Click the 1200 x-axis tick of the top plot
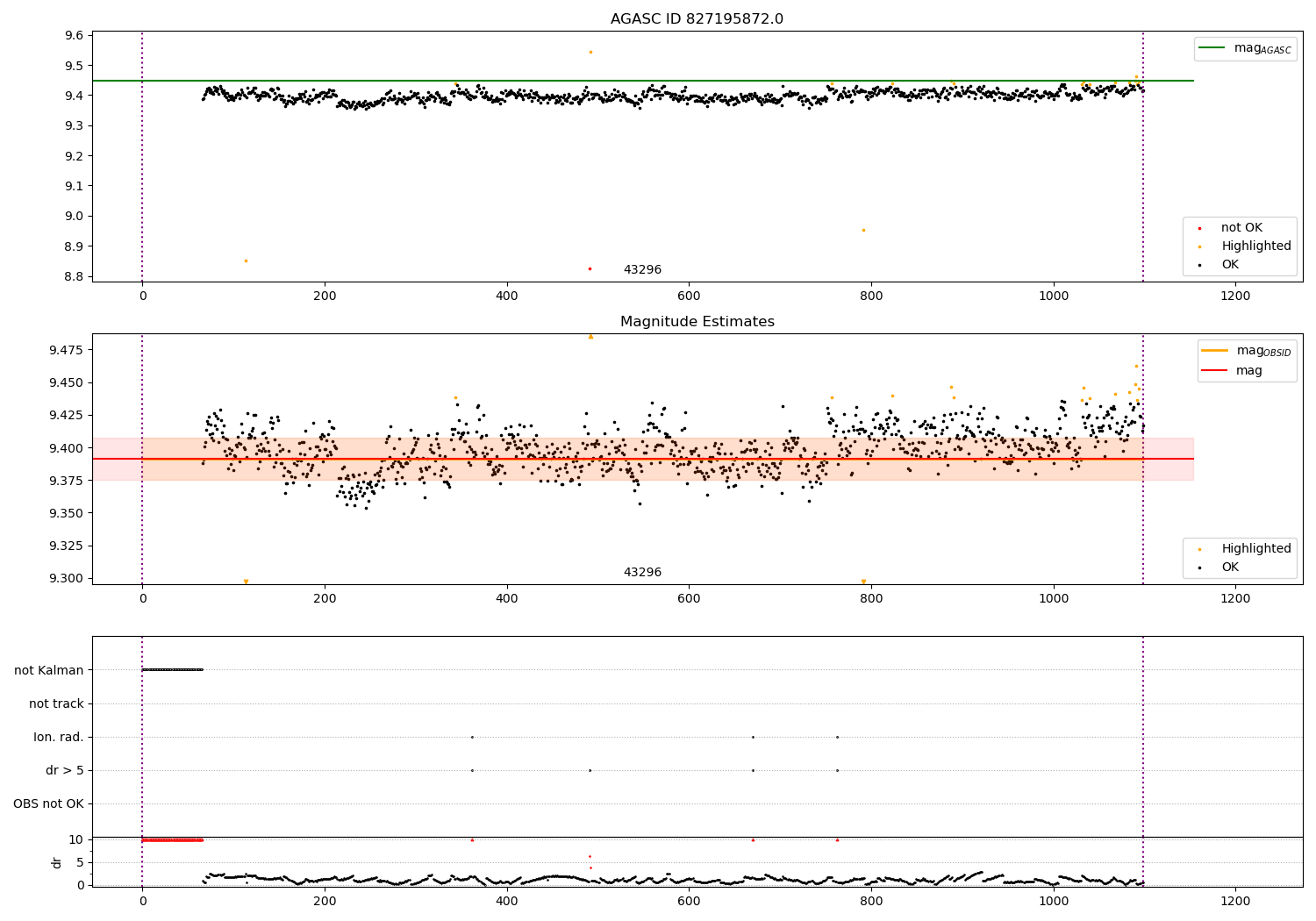 click(1235, 296)
